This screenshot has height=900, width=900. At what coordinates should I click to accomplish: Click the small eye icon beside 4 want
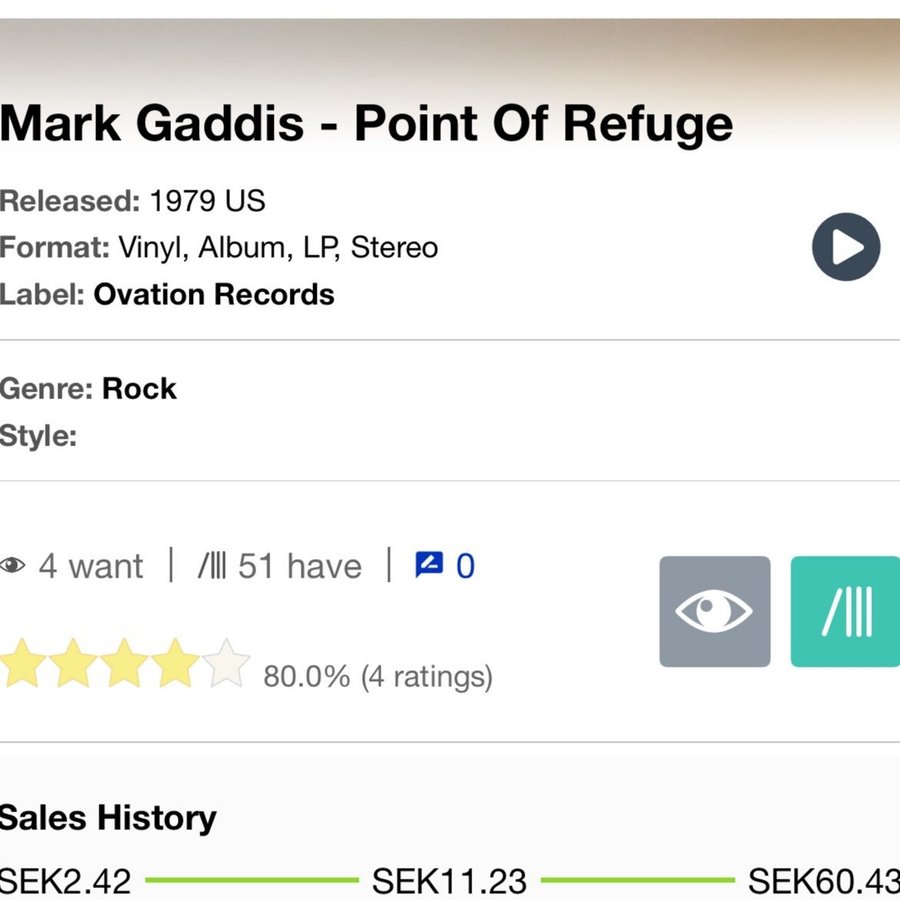click(x=13, y=565)
